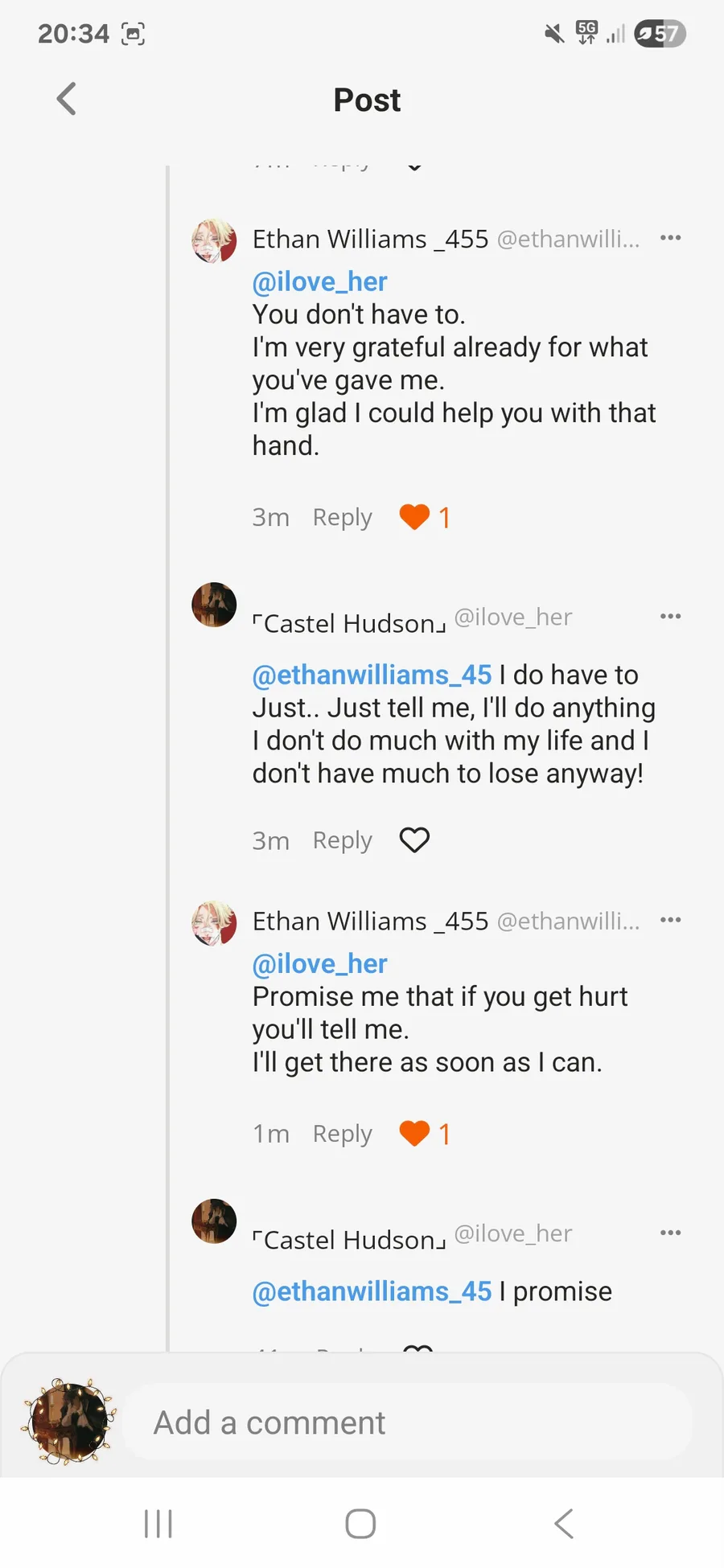724x1568 pixels.
Task: Focus the Add a comment field
Action: coord(406,1422)
